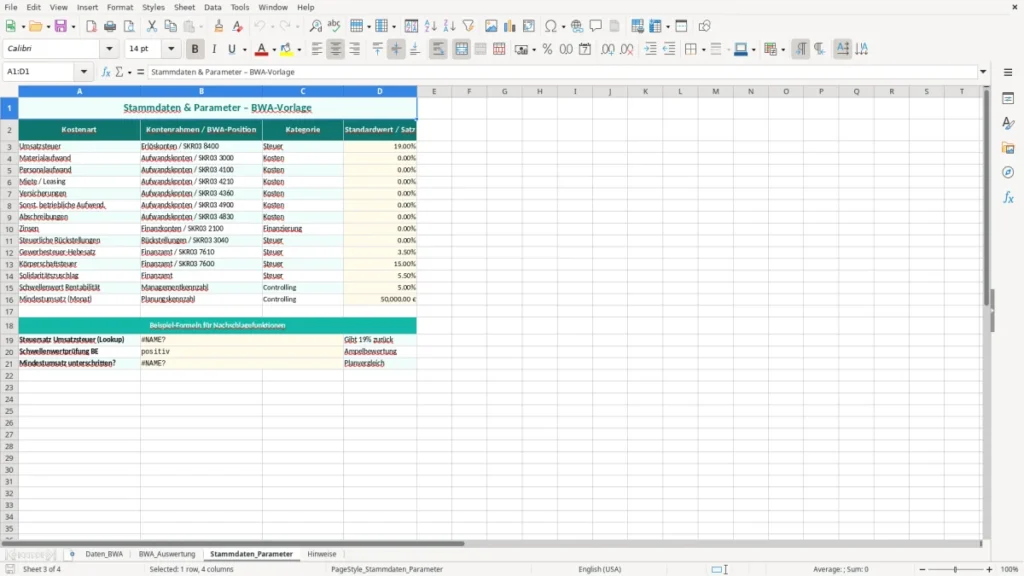Select the Clone Formatting paintbrush
Image resolution: width=1024 pixels, height=576 pixels.
tap(219, 26)
